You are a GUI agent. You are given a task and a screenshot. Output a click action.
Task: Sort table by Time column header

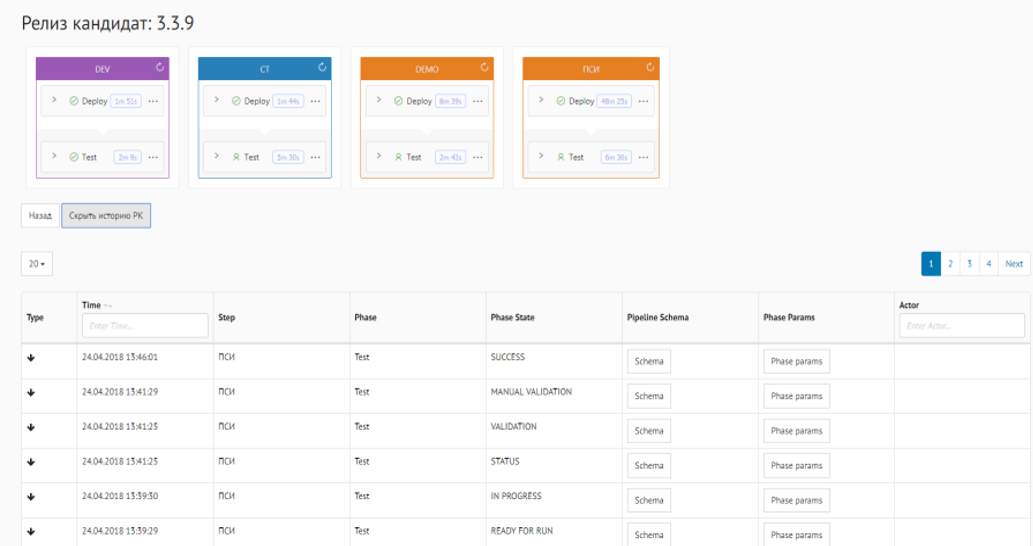92,305
